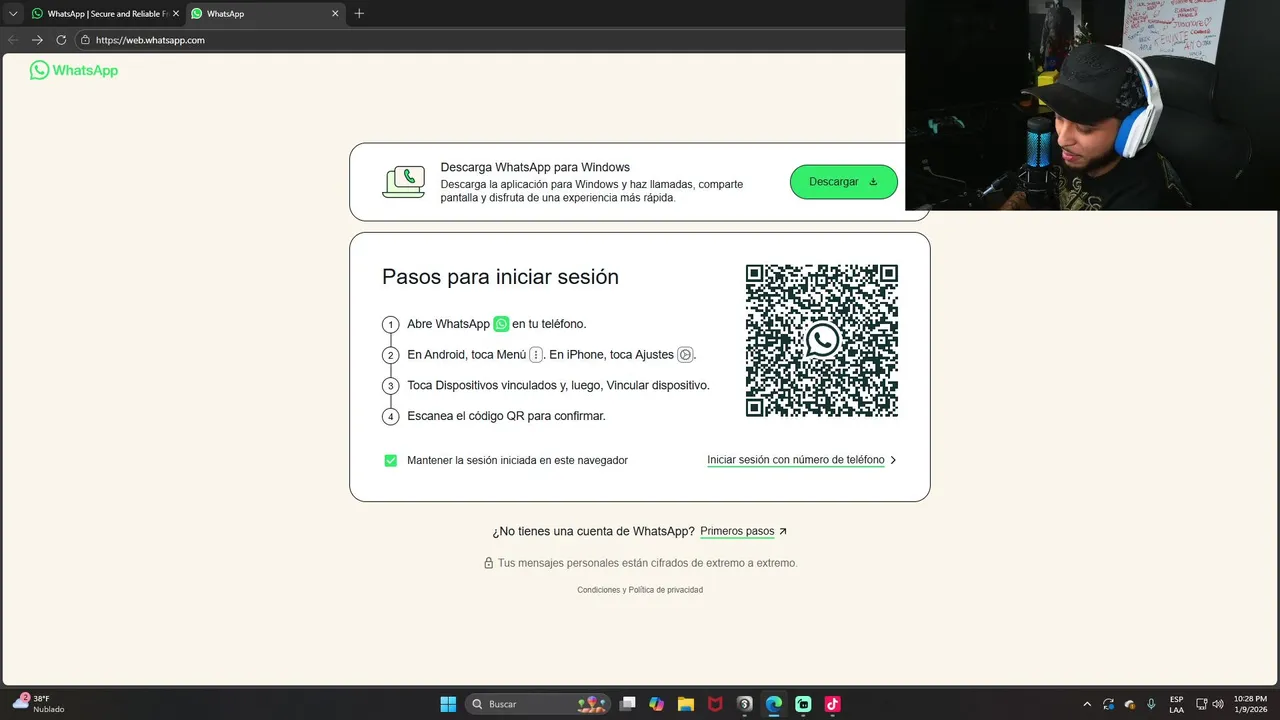
Task: Open the mint green app on taskbar
Action: pos(803,704)
